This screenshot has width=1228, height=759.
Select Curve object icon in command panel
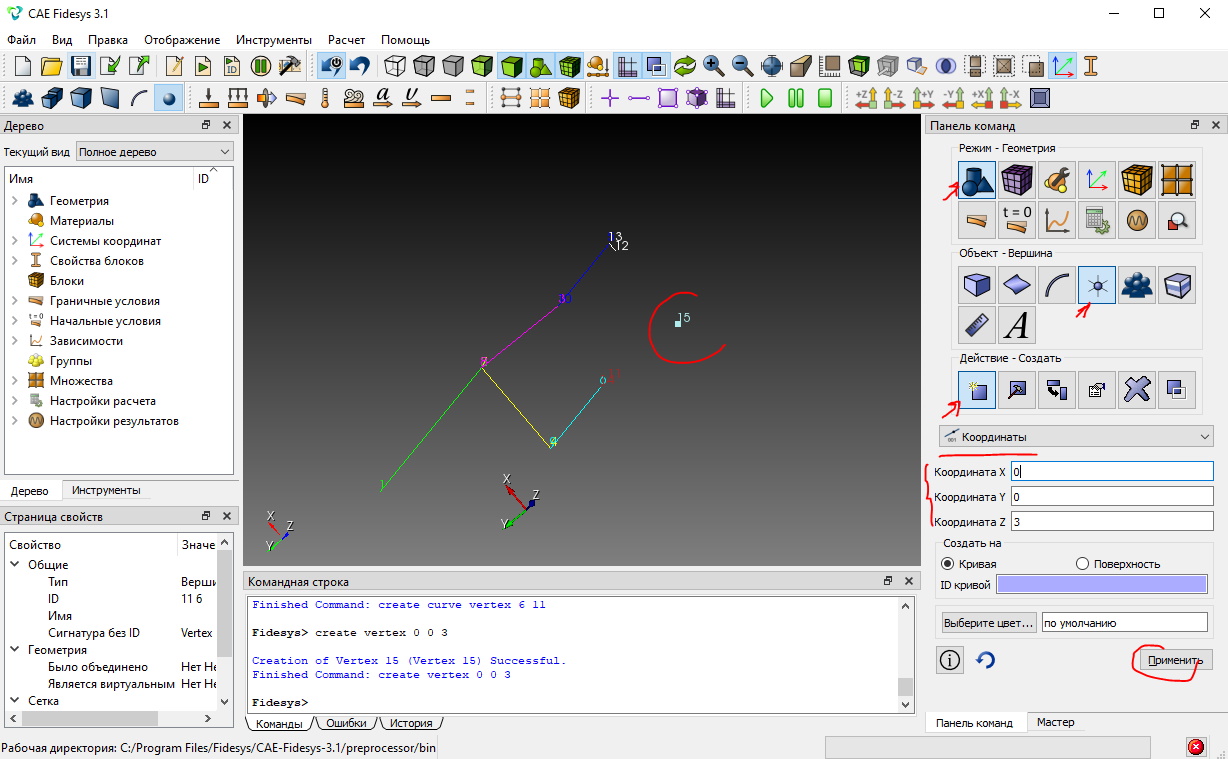[1057, 286]
